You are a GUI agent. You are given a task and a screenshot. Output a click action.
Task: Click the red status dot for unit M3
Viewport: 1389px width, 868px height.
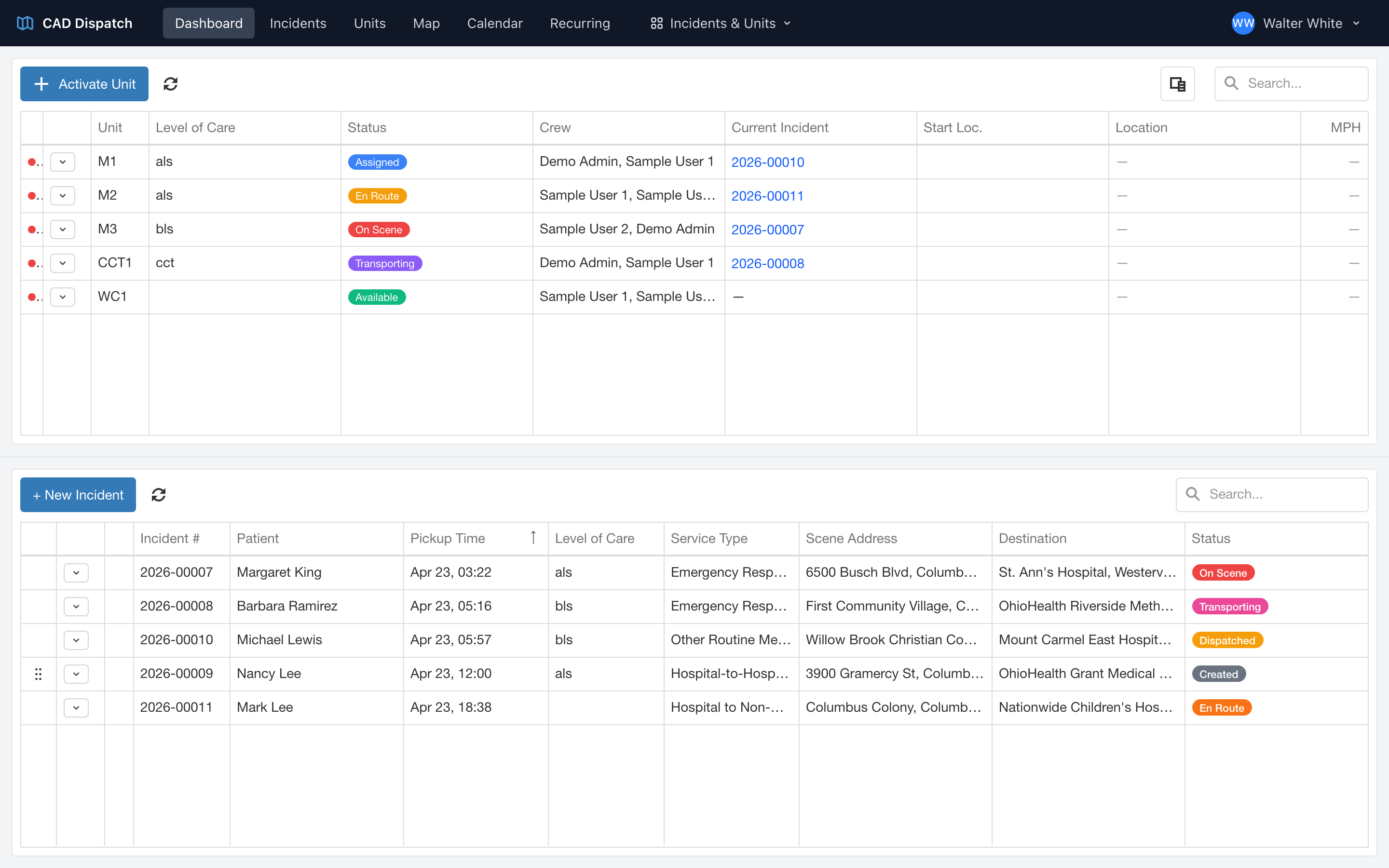pos(32,230)
